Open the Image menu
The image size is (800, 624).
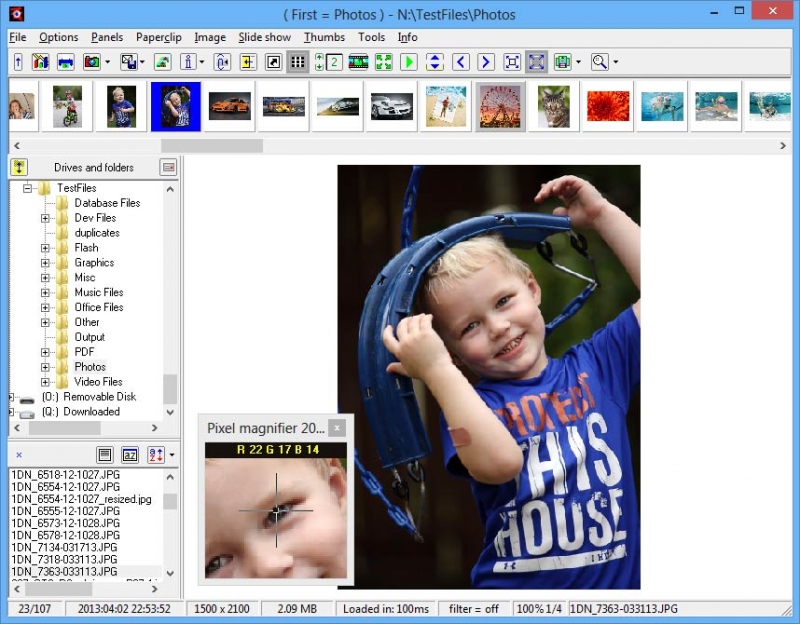[x=210, y=37]
